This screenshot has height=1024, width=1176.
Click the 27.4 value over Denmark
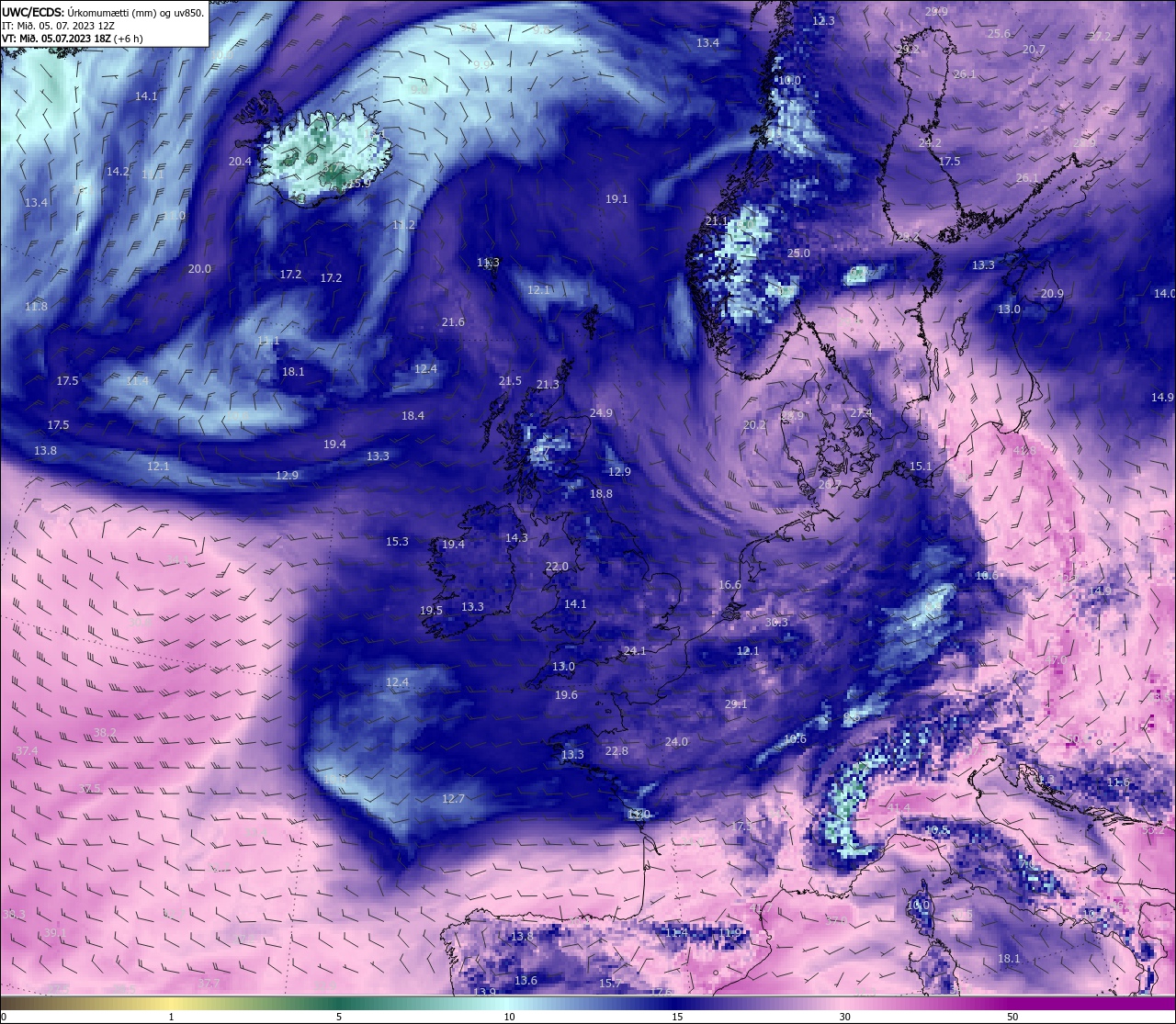(x=861, y=414)
